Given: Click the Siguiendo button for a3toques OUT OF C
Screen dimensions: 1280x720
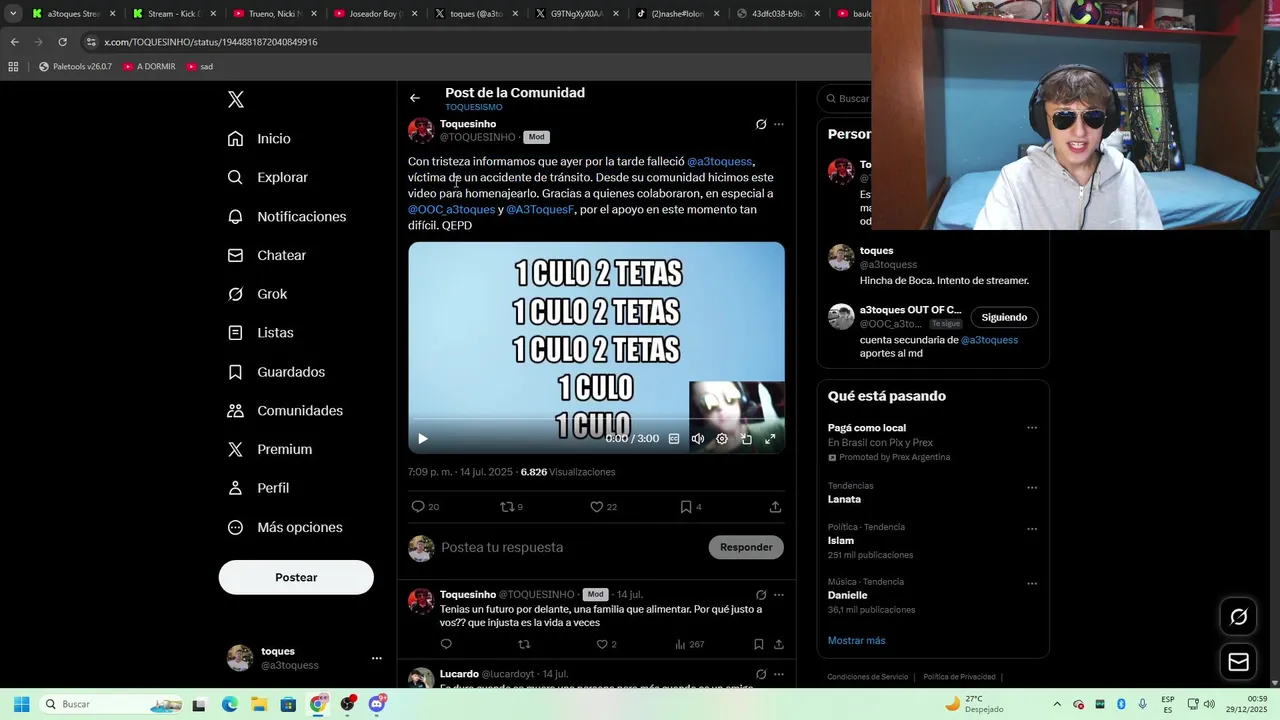Looking at the screenshot, I should [1004, 317].
